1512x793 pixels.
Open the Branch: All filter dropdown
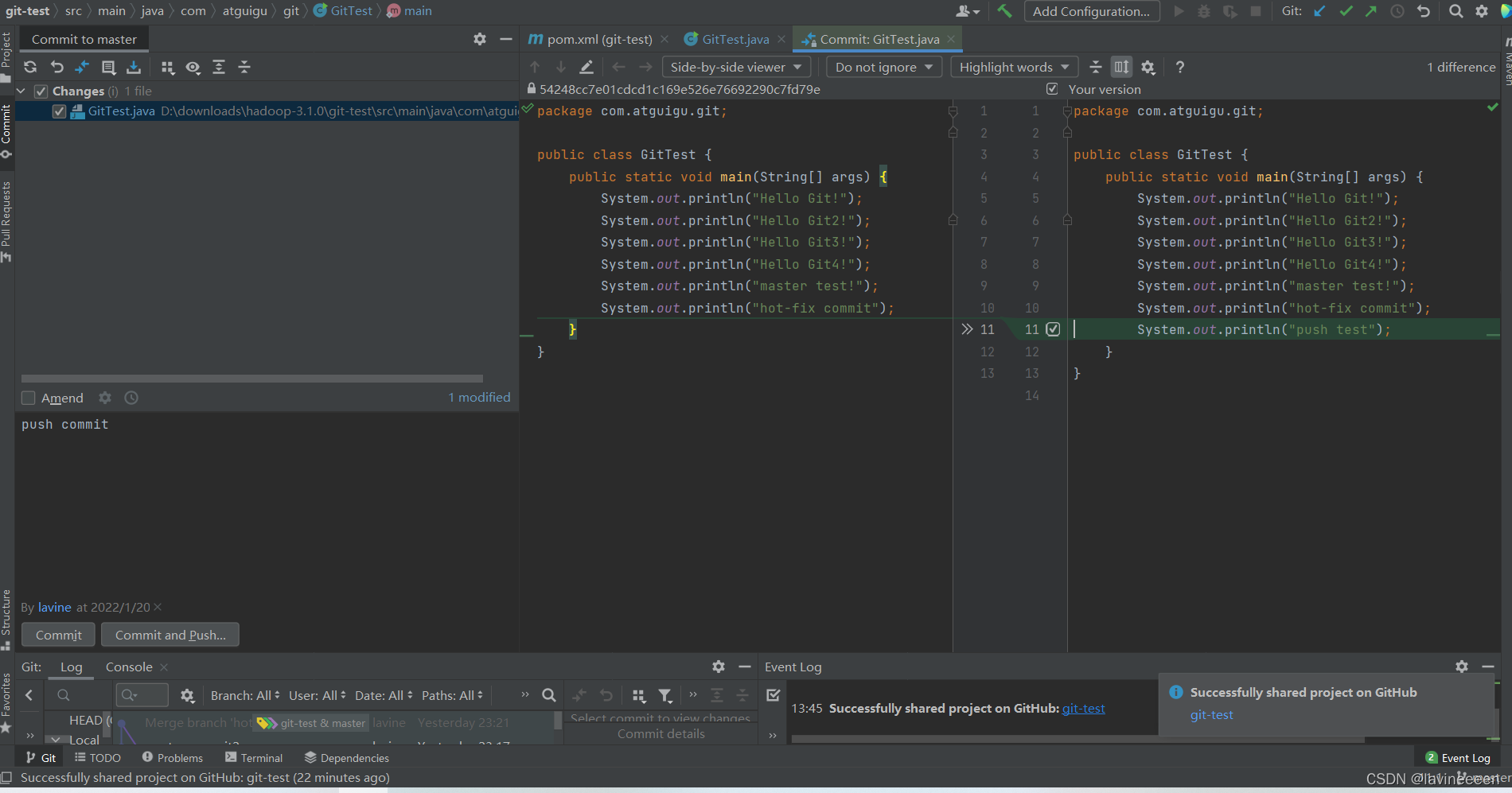point(245,695)
